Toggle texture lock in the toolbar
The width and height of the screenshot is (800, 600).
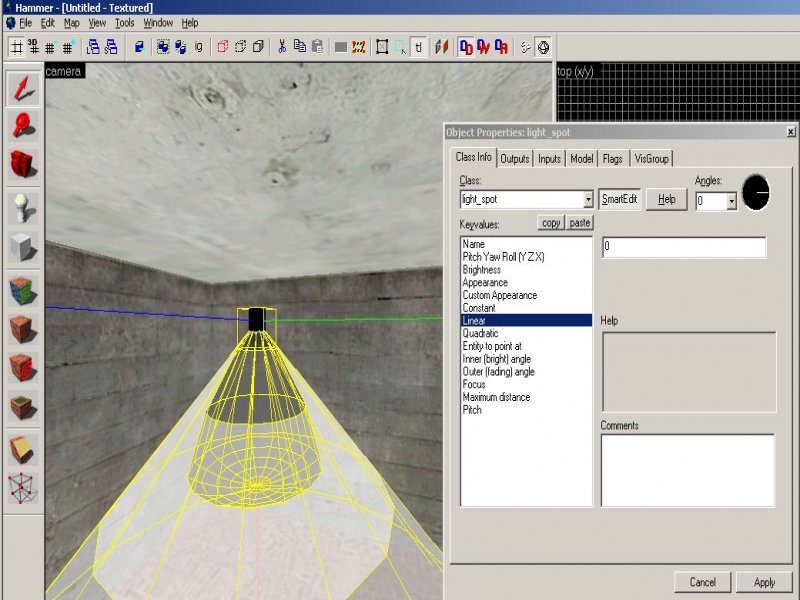419,46
